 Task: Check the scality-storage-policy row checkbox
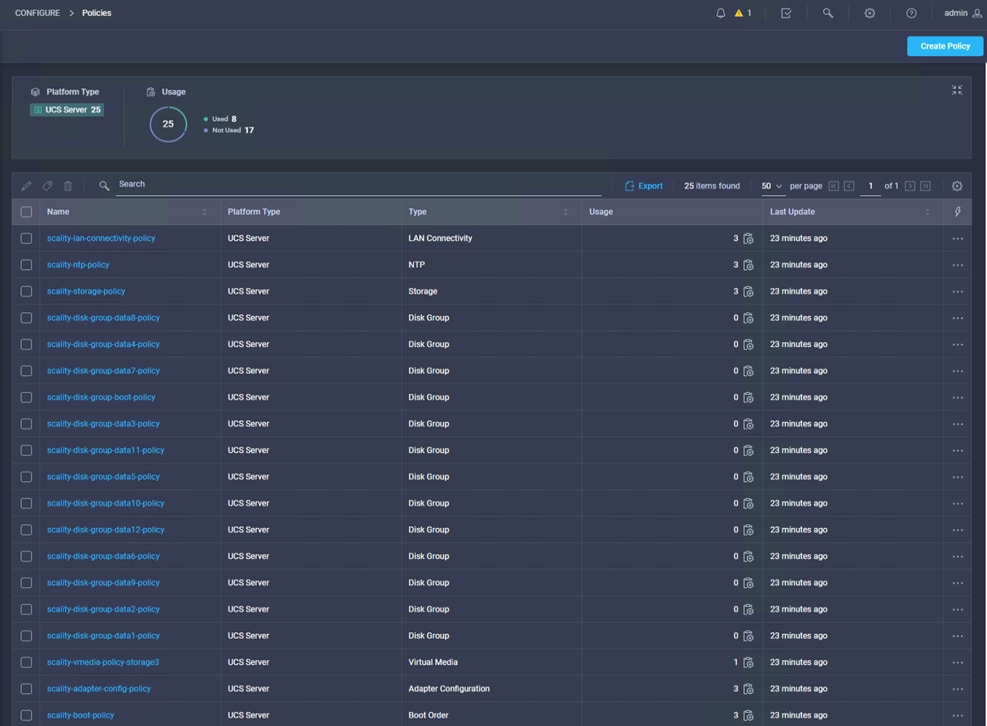26,292
